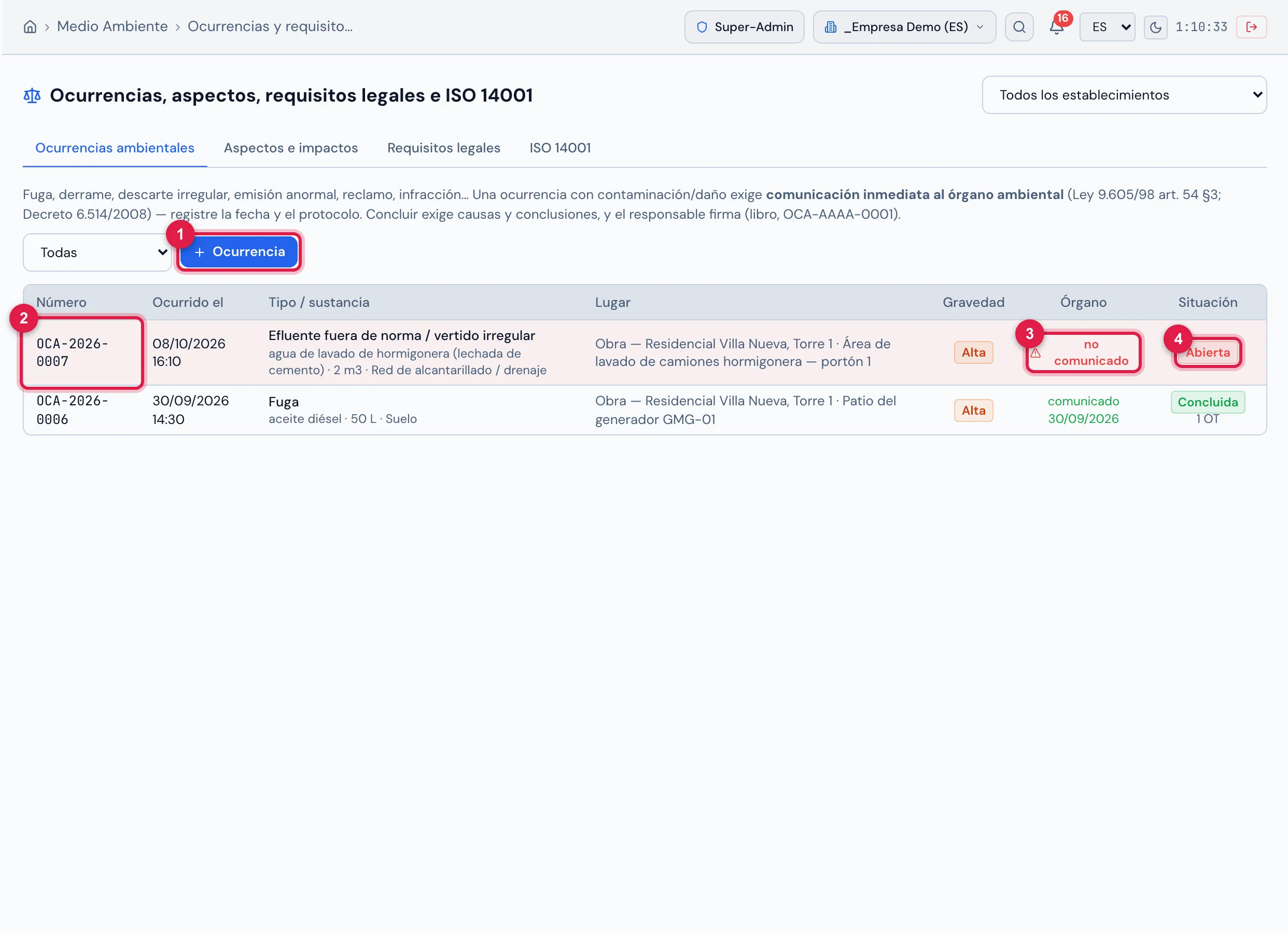Click the '+ Ocurrencia' button
This screenshot has width=1288, height=933.
239,251
